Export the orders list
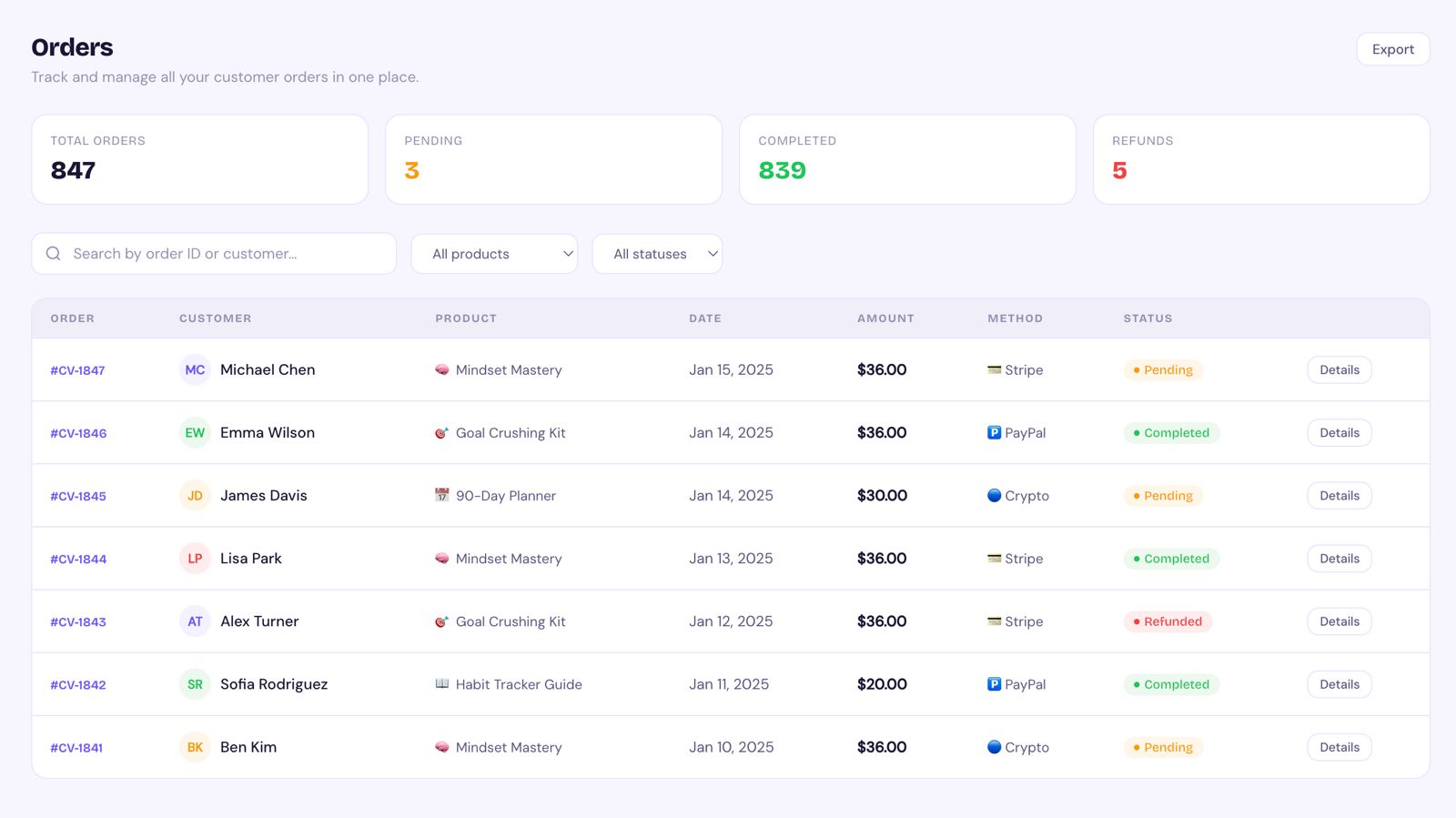This screenshot has width=1456, height=818. click(x=1393, y=49)
